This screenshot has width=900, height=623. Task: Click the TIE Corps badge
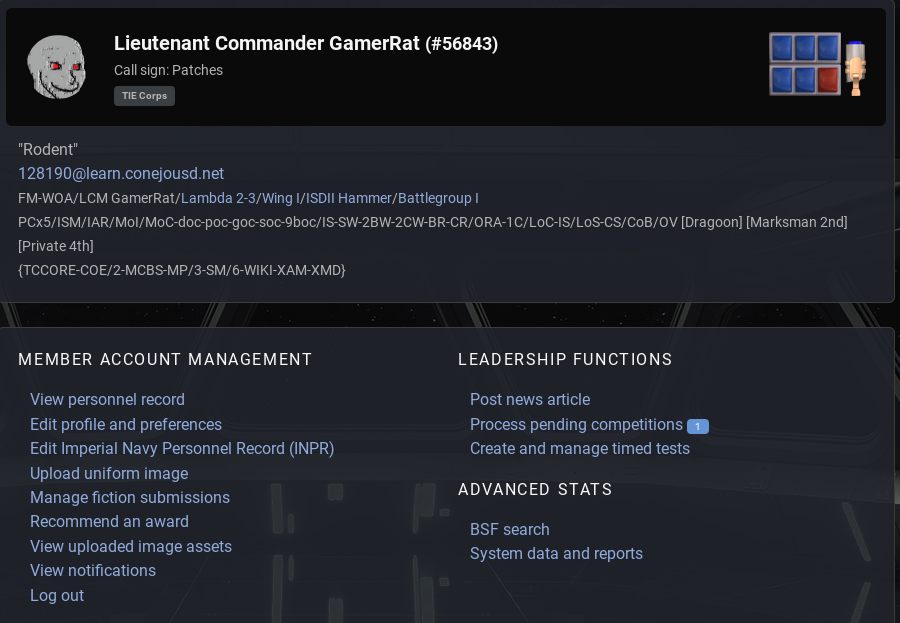click(144, 96)
